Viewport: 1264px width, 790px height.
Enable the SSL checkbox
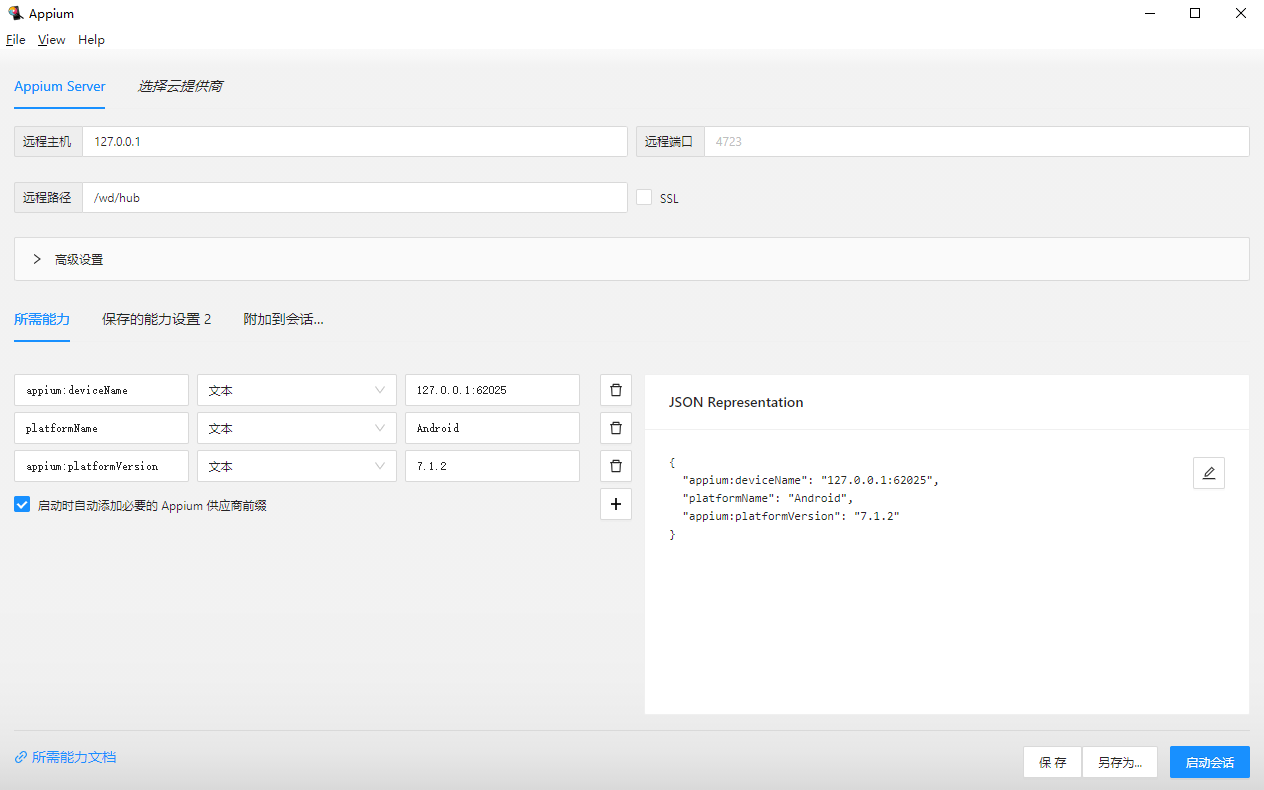(x=644, y=197)
